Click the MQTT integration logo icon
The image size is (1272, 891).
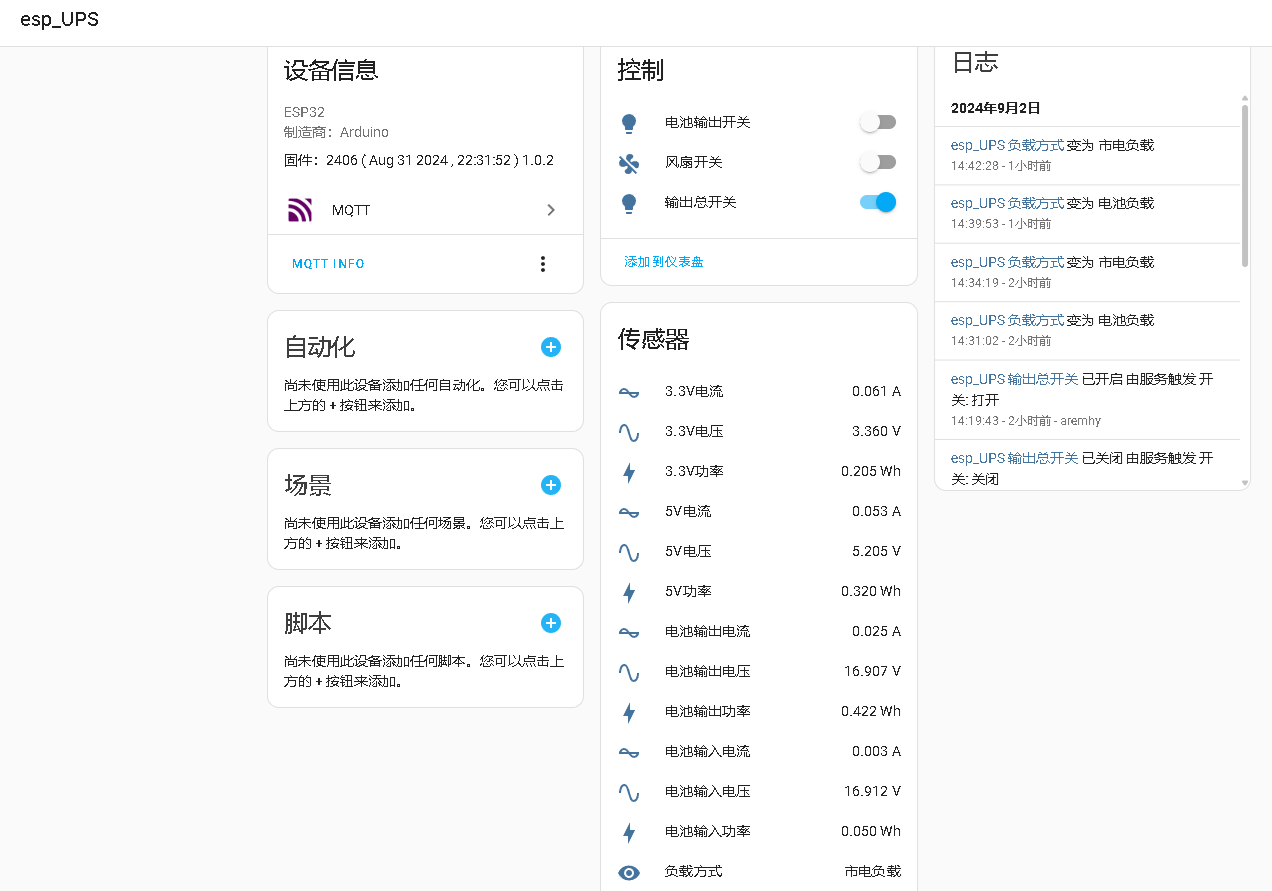(x=300, y=210)
